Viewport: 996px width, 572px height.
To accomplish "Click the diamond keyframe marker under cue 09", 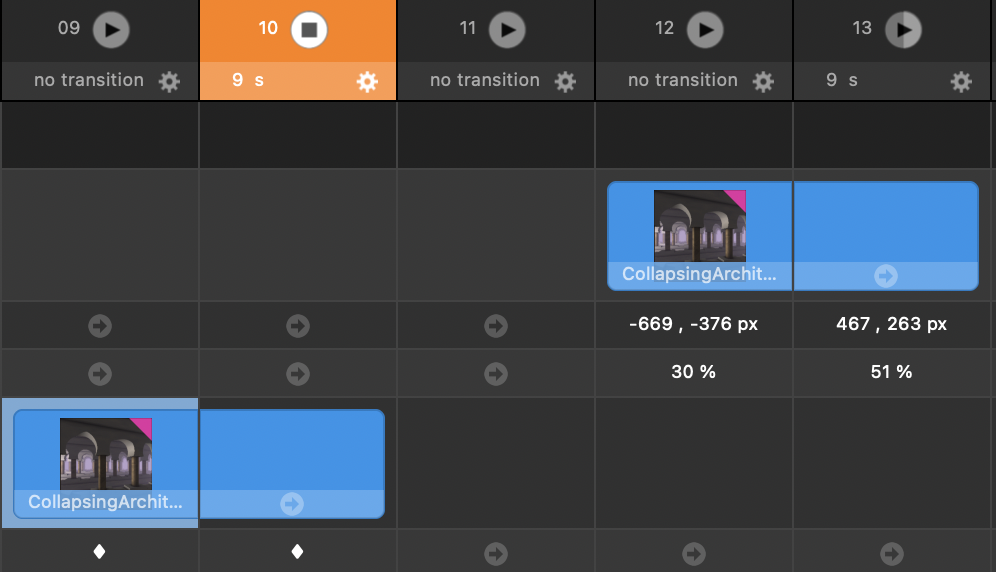I will pyautogui.click(x=99, y=551).
